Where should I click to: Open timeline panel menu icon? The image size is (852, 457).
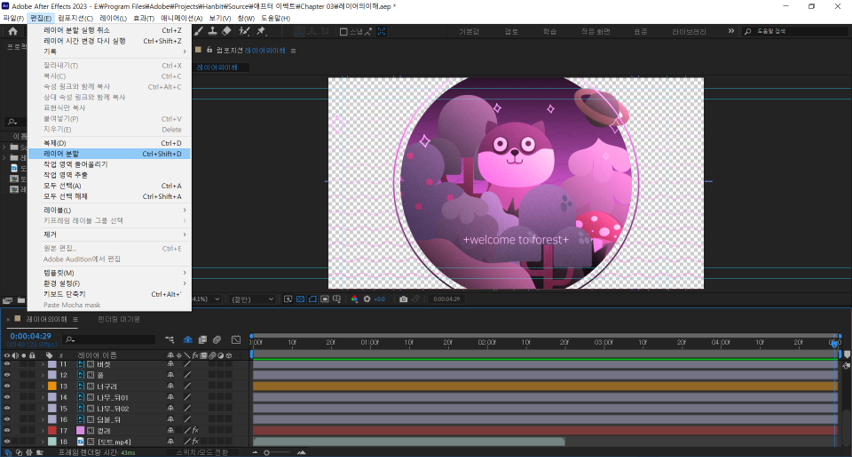click(x=76, y=319)
